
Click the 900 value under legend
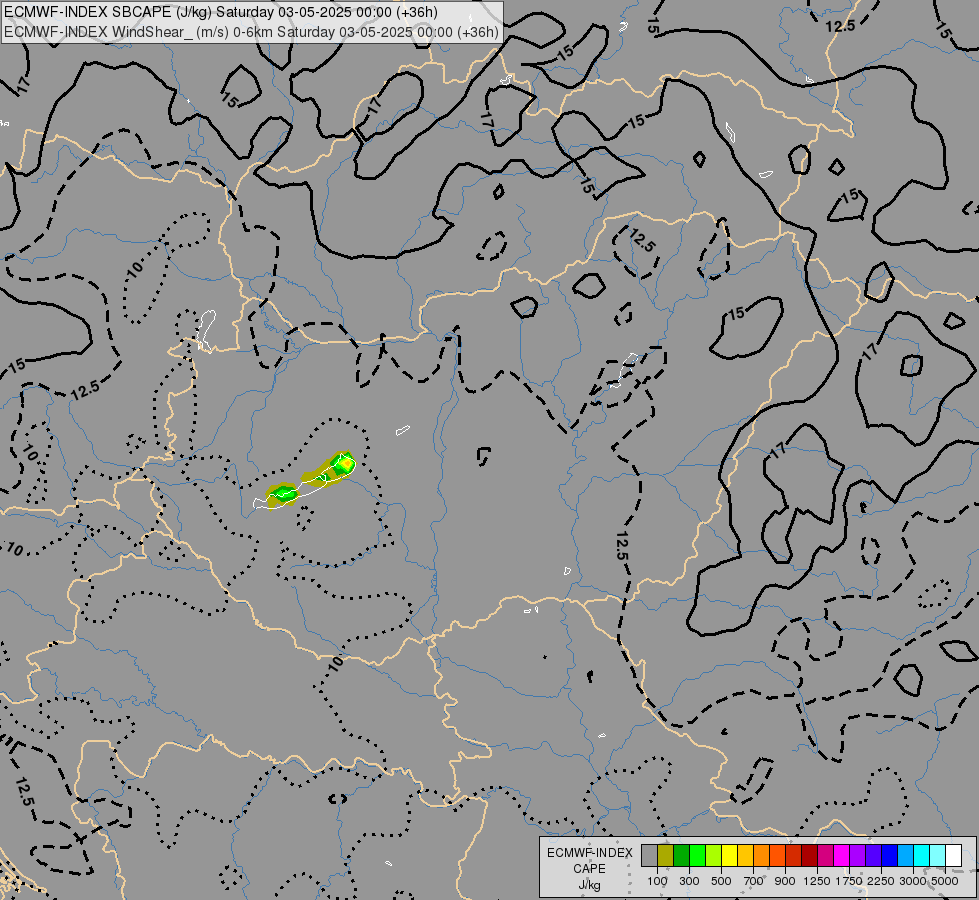785,881
